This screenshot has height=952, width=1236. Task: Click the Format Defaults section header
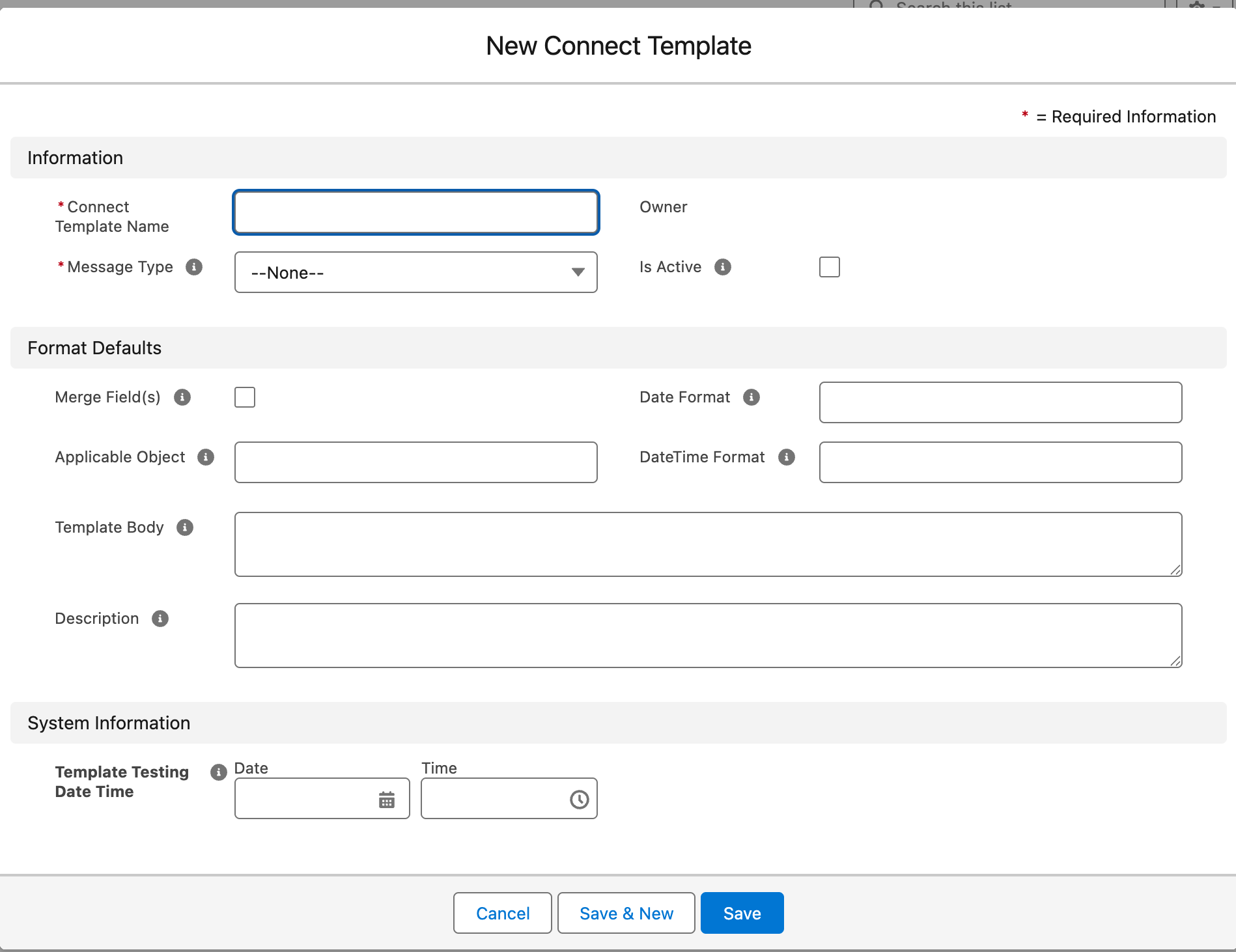pyautogui.click(x=619, y=348)
